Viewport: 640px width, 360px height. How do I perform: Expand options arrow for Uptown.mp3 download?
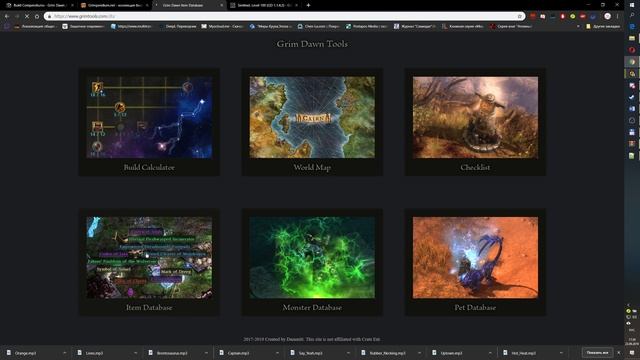click(x=490, y=353)
